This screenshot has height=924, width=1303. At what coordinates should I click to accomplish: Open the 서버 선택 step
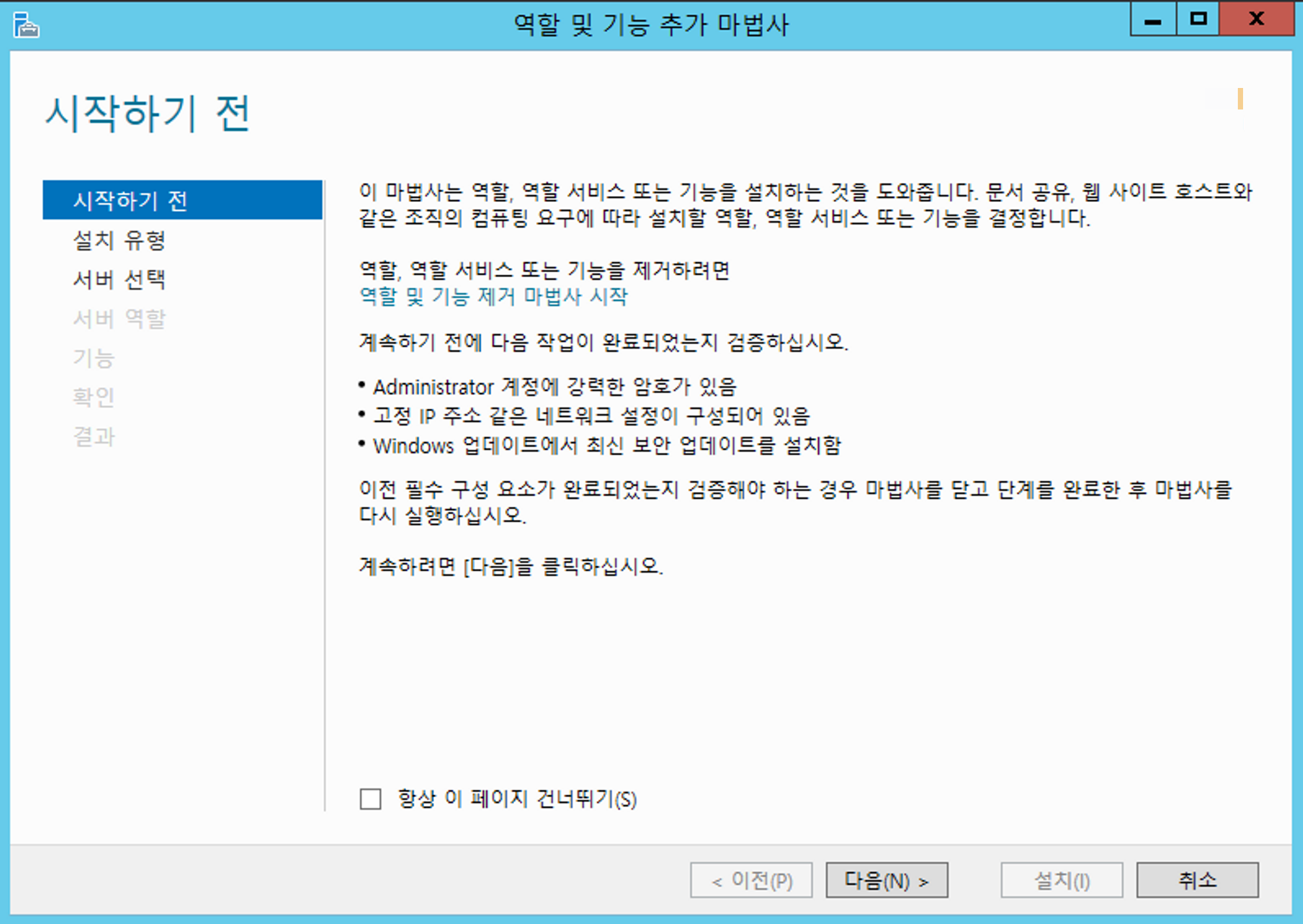click(x=119, y=279)
